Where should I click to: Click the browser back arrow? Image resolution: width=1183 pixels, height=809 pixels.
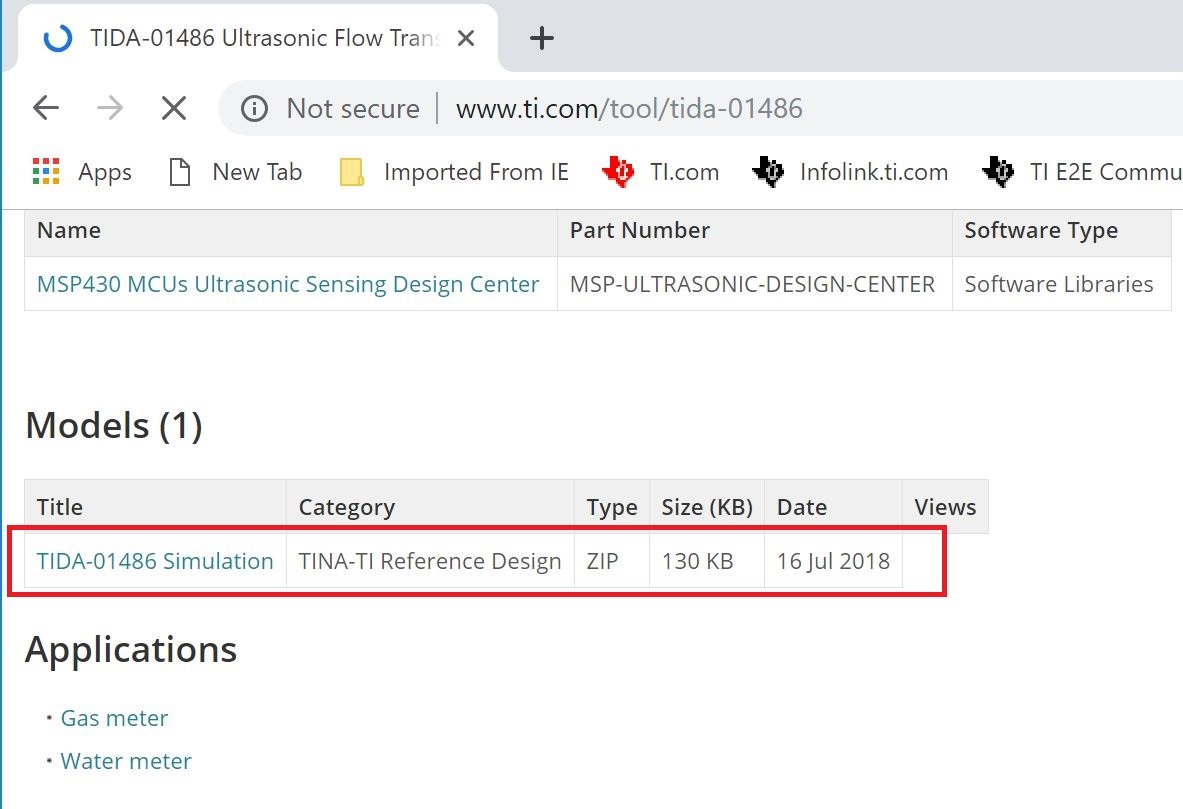tap(46, 108)
